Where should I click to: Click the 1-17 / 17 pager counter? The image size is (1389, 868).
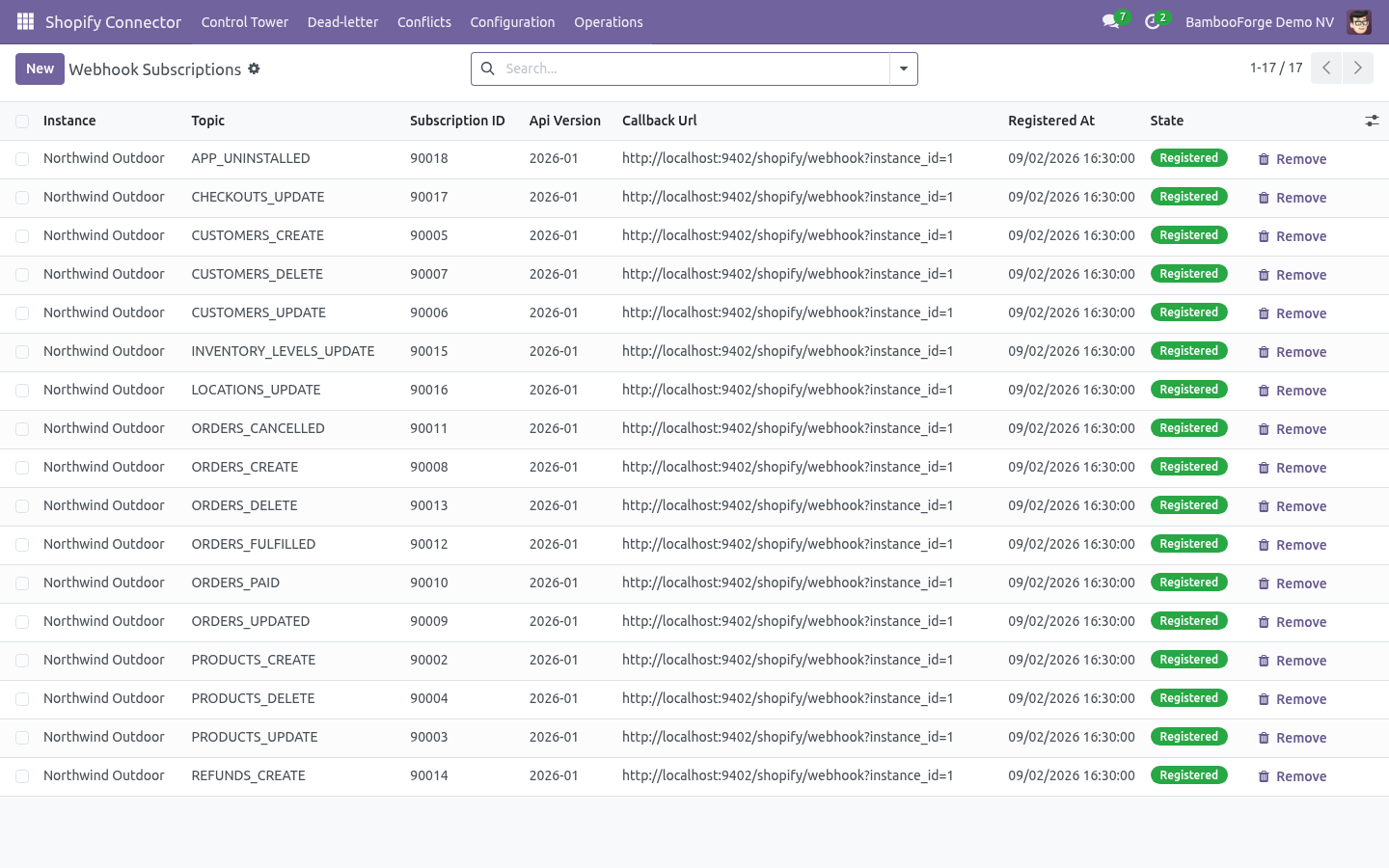tap(1276, 68)
